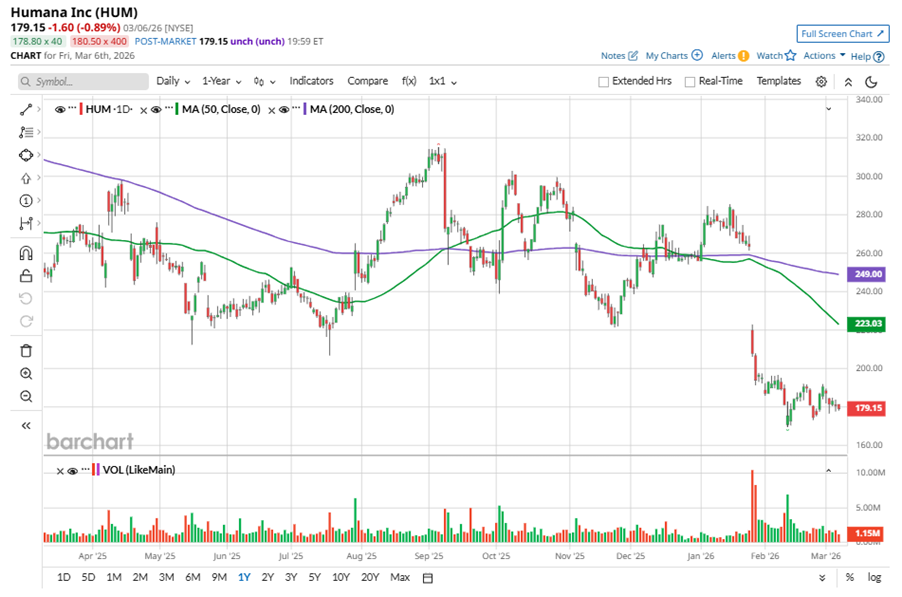Open the Compare menu
Viewport: 902px width, 597px height.
pos(367,81)
